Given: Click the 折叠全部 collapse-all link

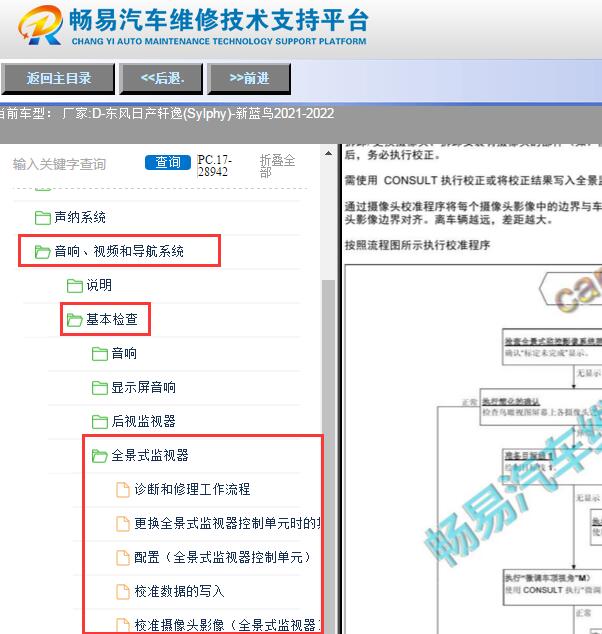Looking at the screenshot, I should [x=277, y=166].
